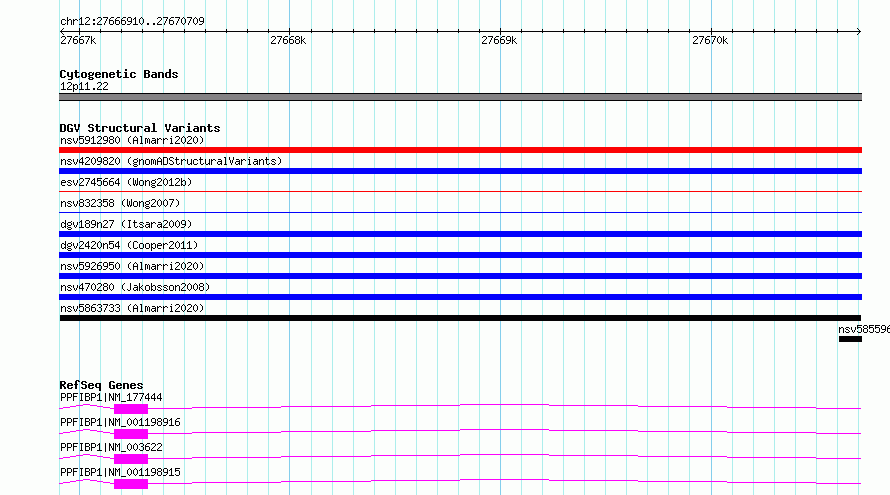Select the blue dgv189n27 variant bar
The height and width of the screenshot is (495, 890).
click(x=460, y=234)
